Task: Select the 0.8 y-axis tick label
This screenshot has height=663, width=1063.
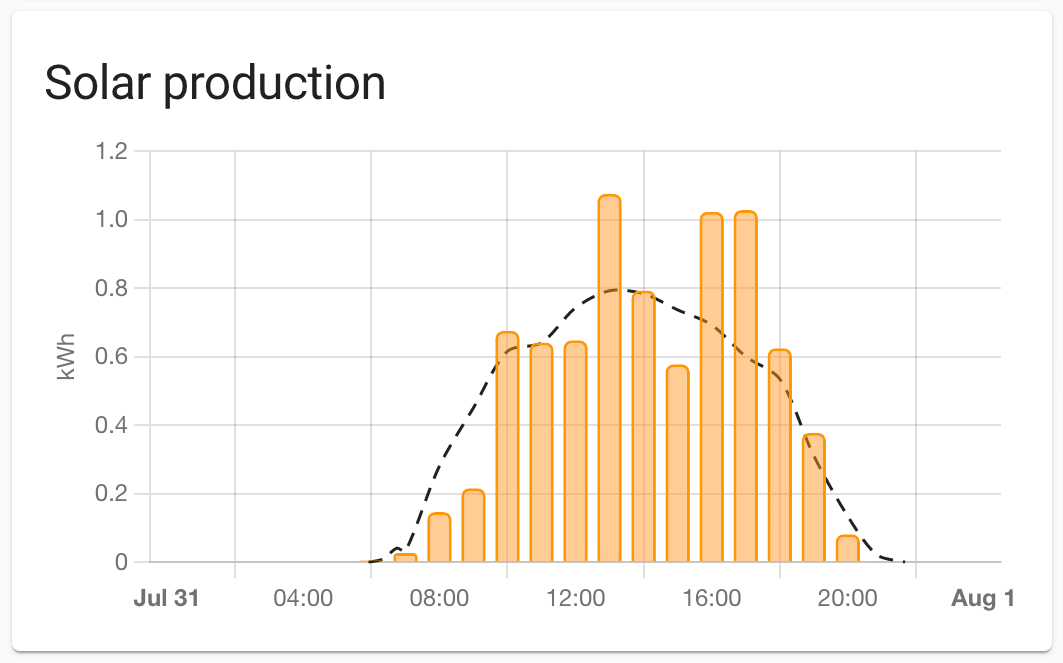Action: point(111,289)
